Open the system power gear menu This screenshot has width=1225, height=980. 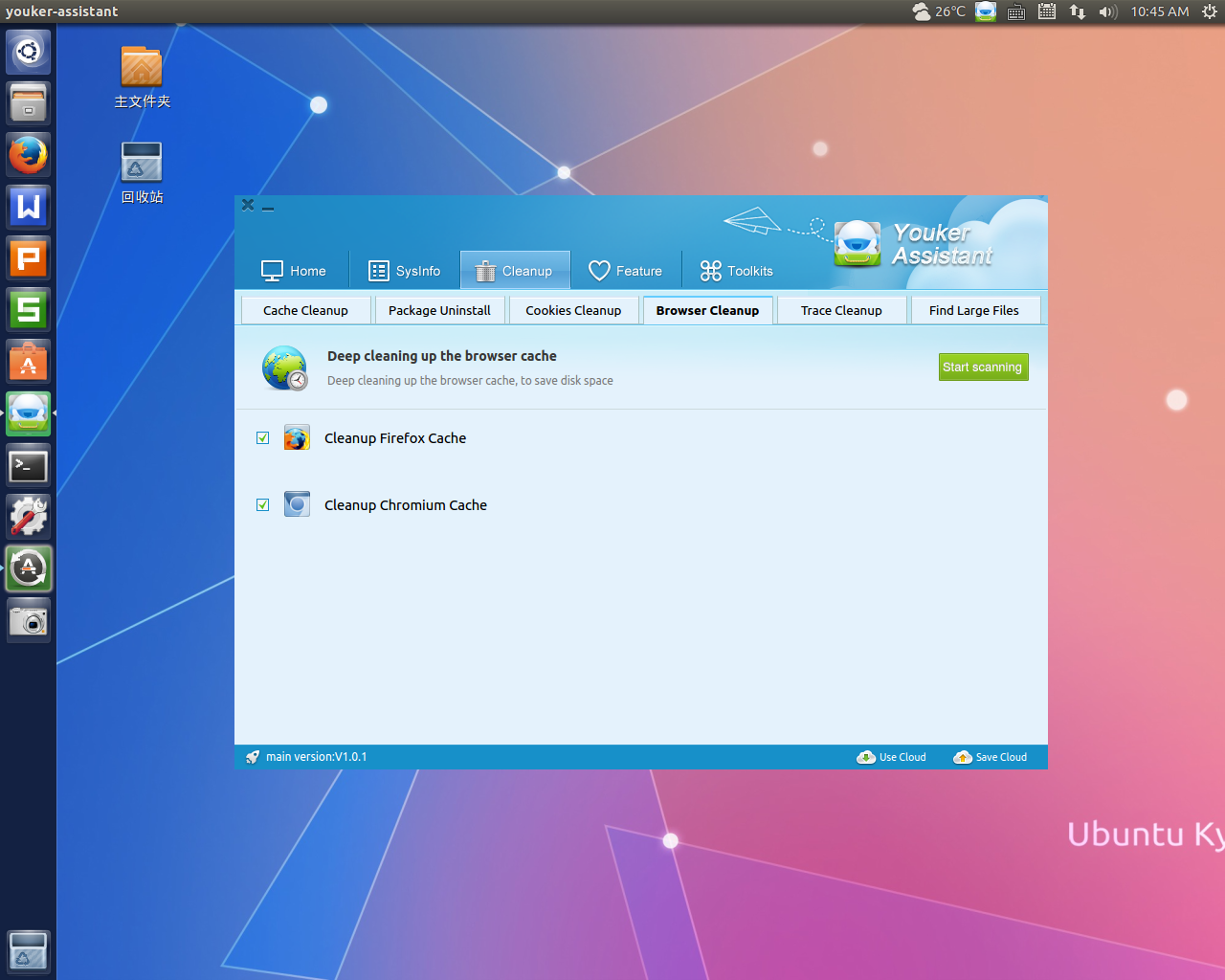click(1209, 11)
